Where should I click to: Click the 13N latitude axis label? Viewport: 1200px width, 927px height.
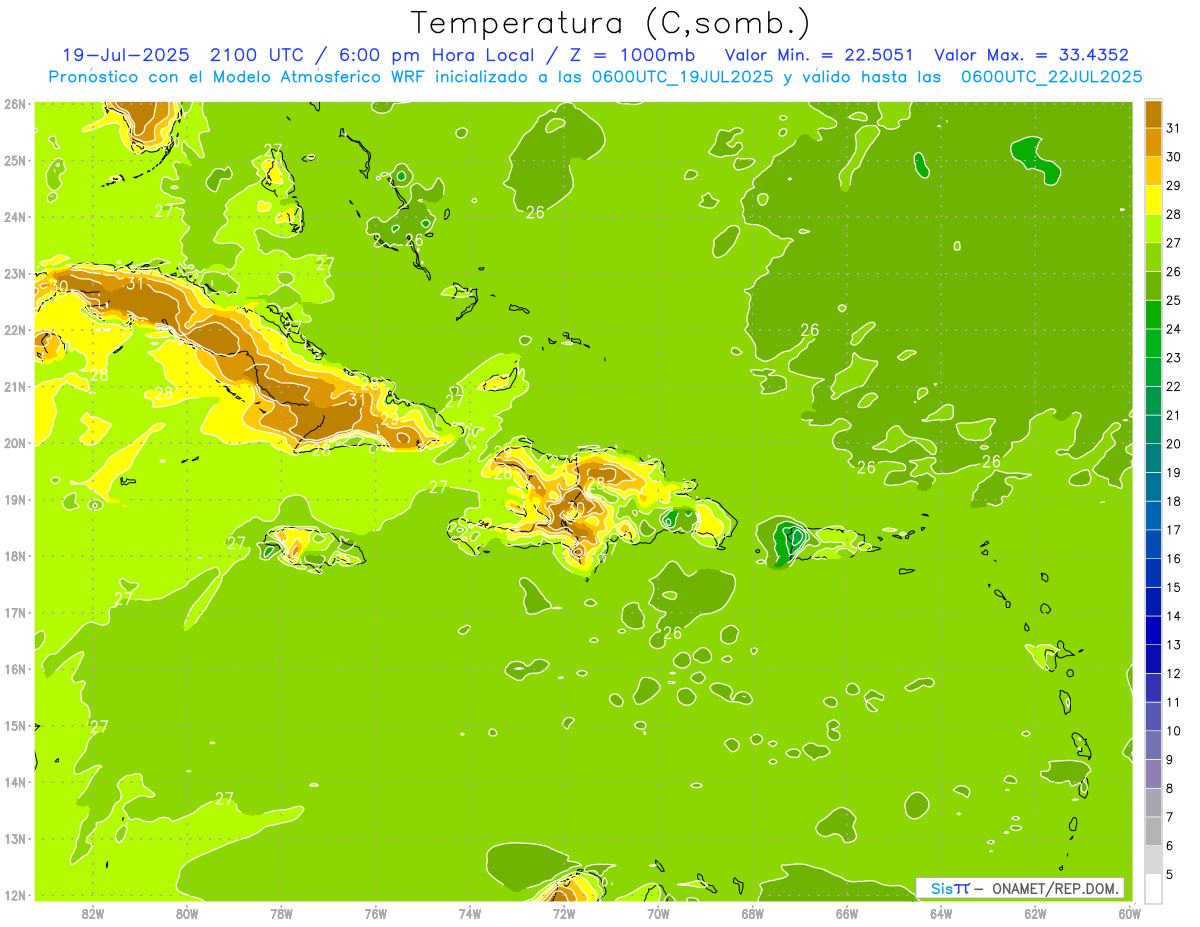15,839
